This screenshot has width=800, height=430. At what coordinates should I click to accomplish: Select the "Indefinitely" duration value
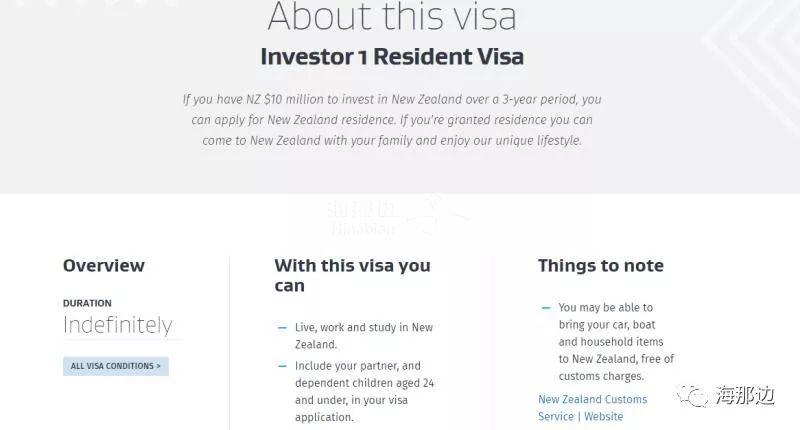pyautogui.click(x=117, y=326)
